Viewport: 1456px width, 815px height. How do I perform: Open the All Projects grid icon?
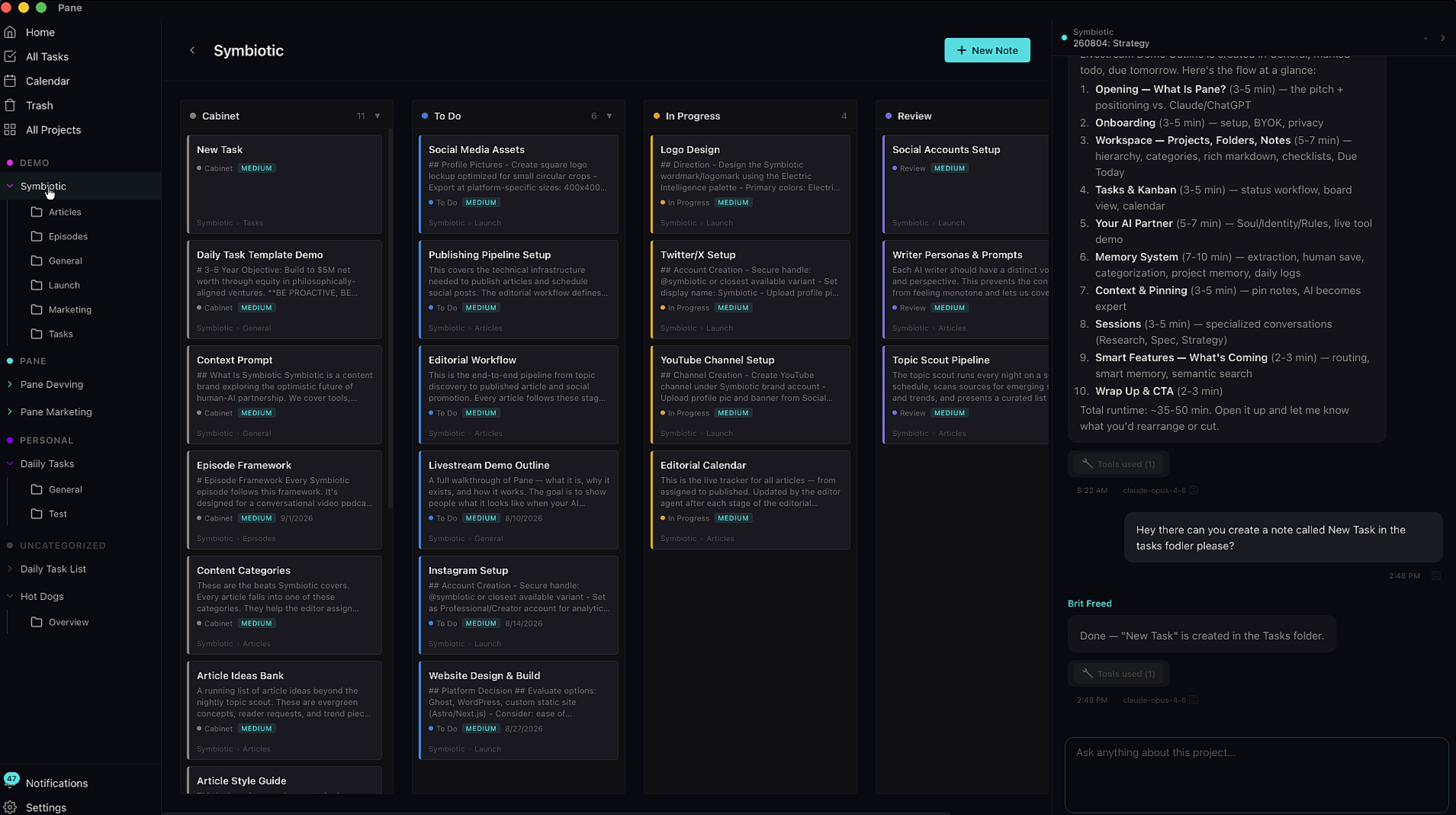click(x=10, y=129)
